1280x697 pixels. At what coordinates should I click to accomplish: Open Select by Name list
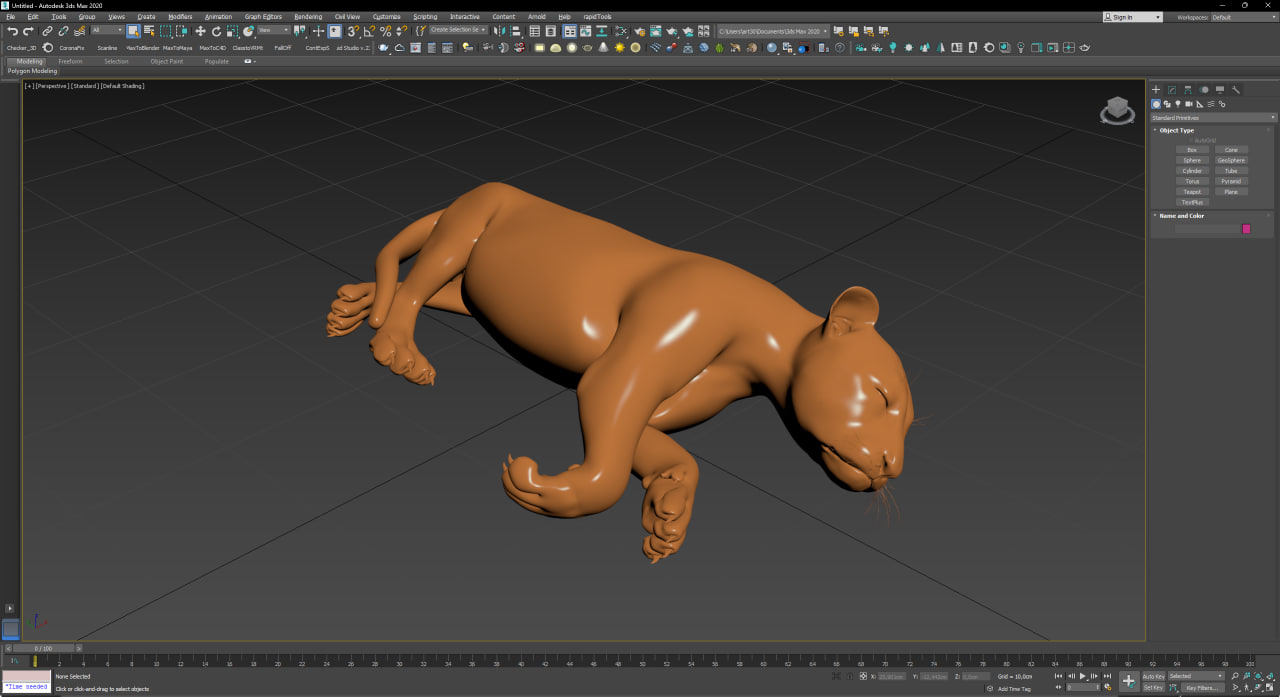tap(149, 31)
